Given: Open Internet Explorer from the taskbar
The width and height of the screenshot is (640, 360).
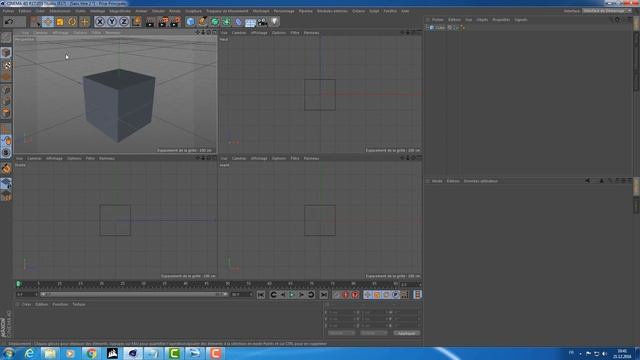Looking at the screenshot, I should click(x=29, y=353).
